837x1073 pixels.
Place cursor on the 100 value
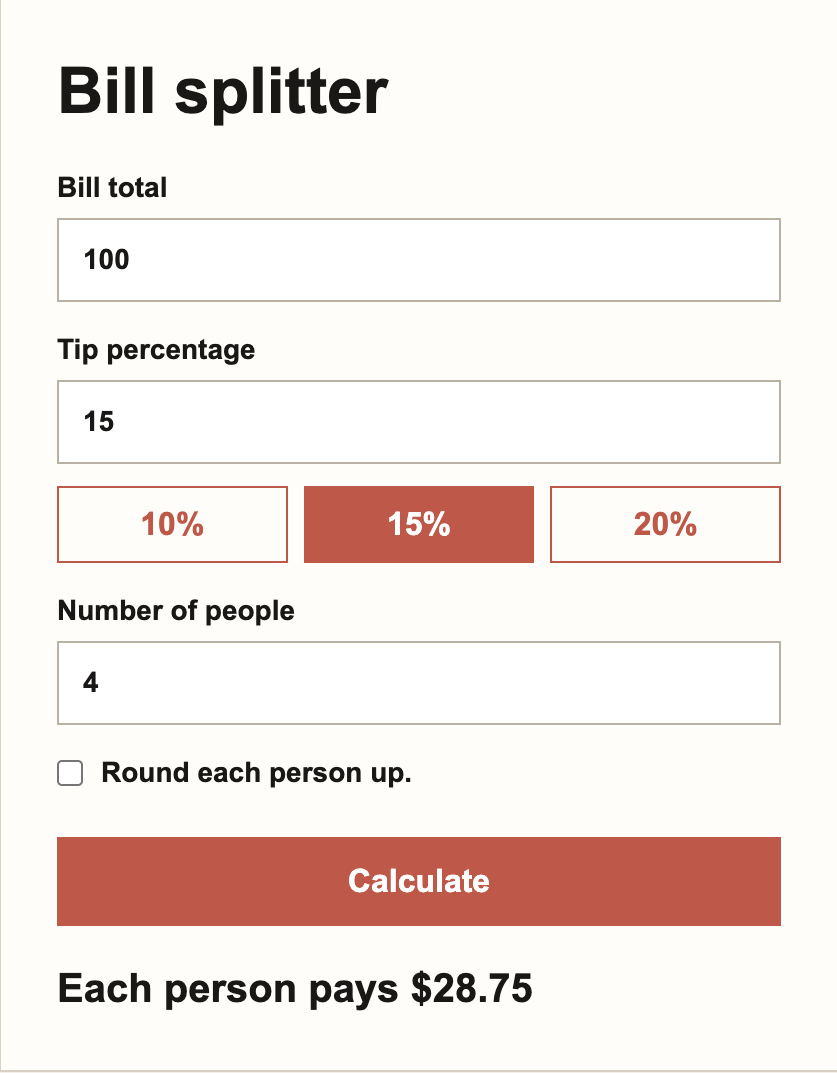coord(106,260)
